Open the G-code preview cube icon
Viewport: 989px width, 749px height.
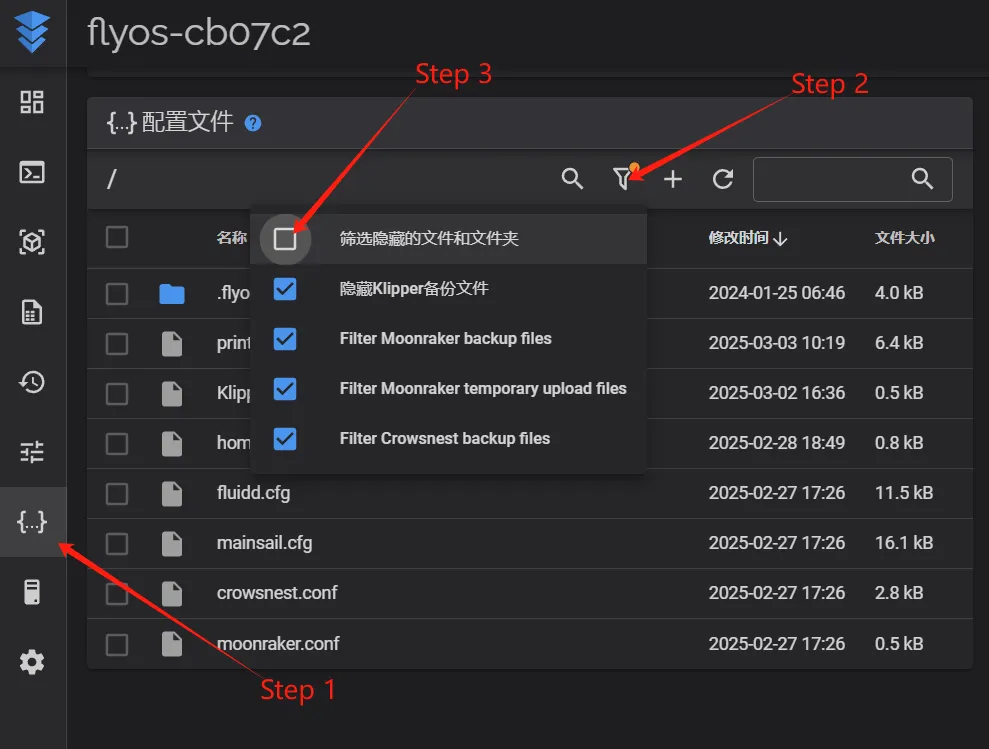tap(32, 242)
